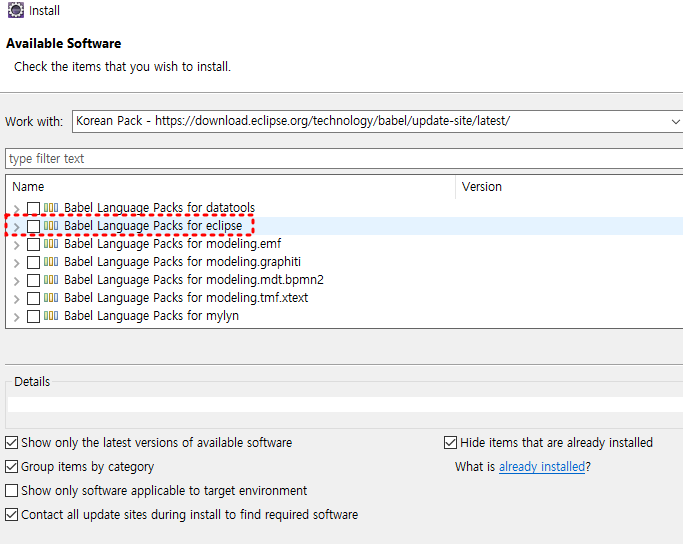Select Babel Language Packs for modeling.emf row text

pyautogui.click(x=172, y=243)
